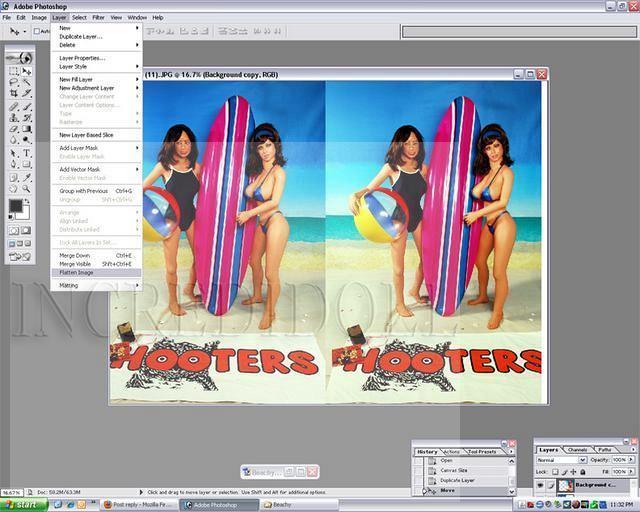640x512 pixels.
Task: Hide the Background copy layer eye
Action: (540, 485)
